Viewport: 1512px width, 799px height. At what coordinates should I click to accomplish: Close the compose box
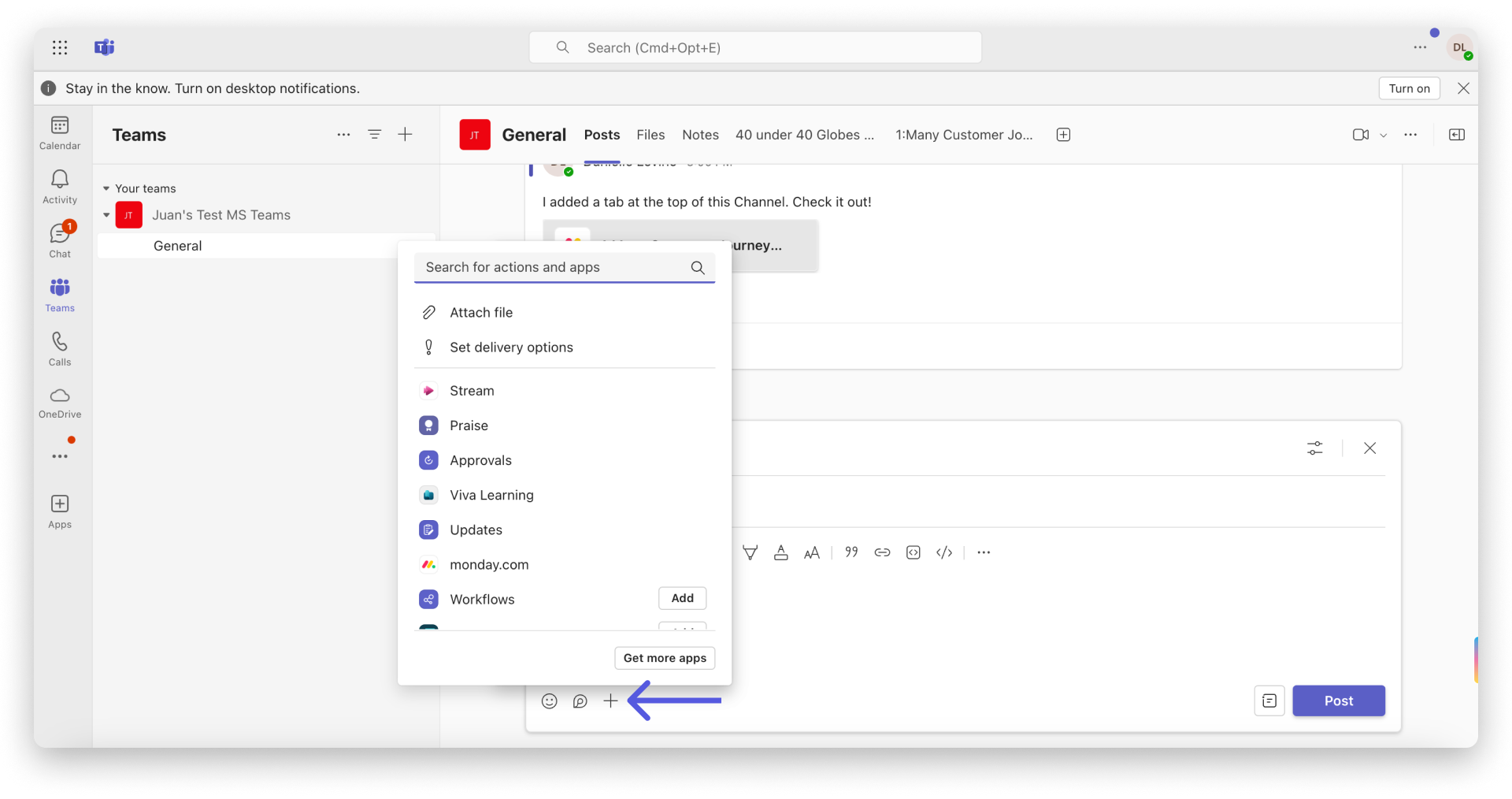(x=1370, y=448)
